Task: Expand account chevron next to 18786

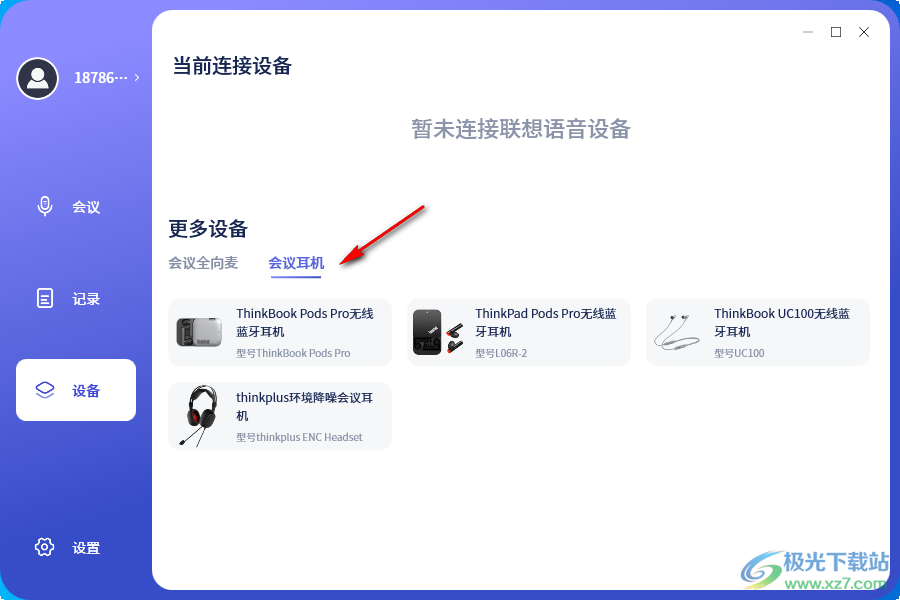Action: [137, 77]
